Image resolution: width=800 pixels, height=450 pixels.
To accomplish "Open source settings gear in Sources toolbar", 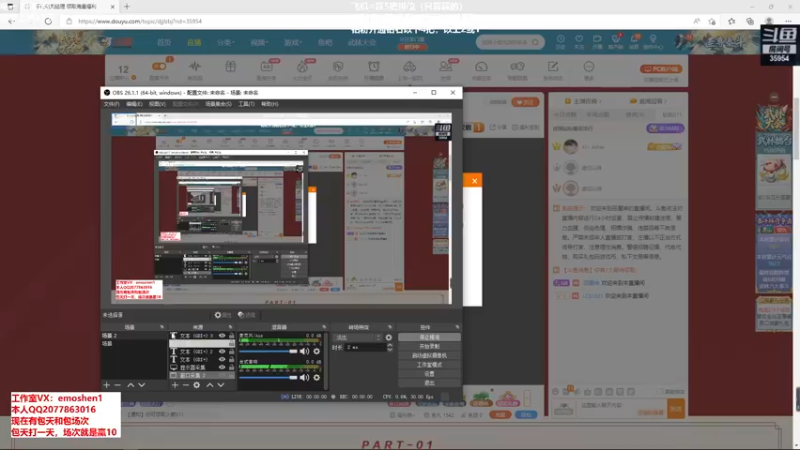I will 196,385.
